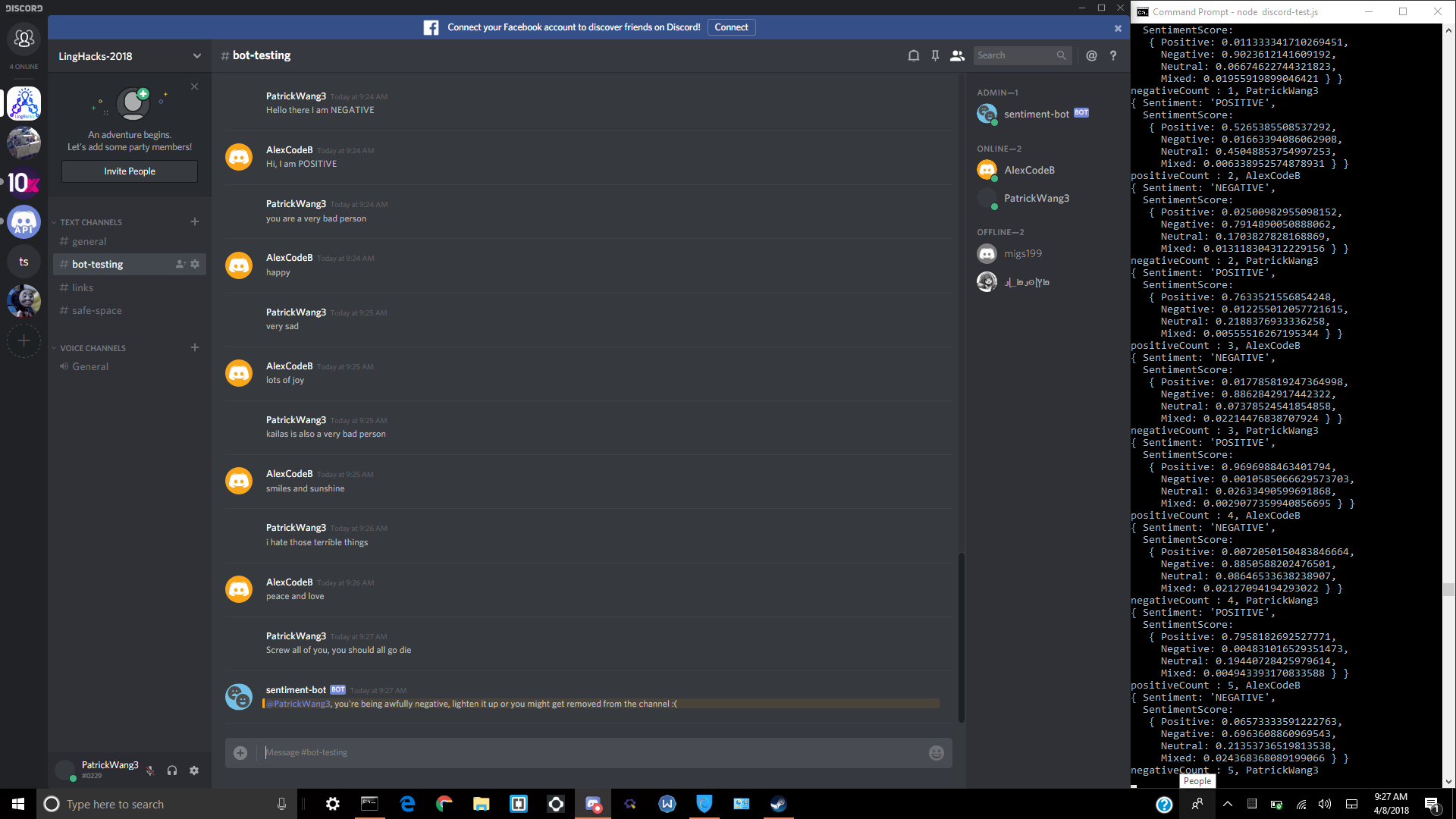Viewport: 1456px width, 819px height.
Task: Click Connect for Facebook account
Action: tap(731, 27)
